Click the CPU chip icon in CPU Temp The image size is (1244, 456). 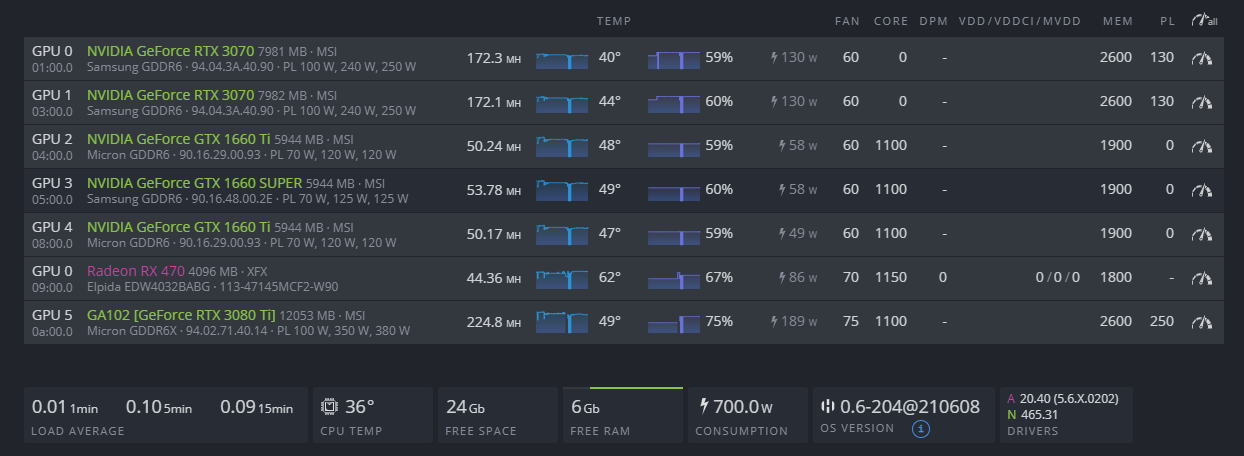pyautogui.click(x=329, y=407)
